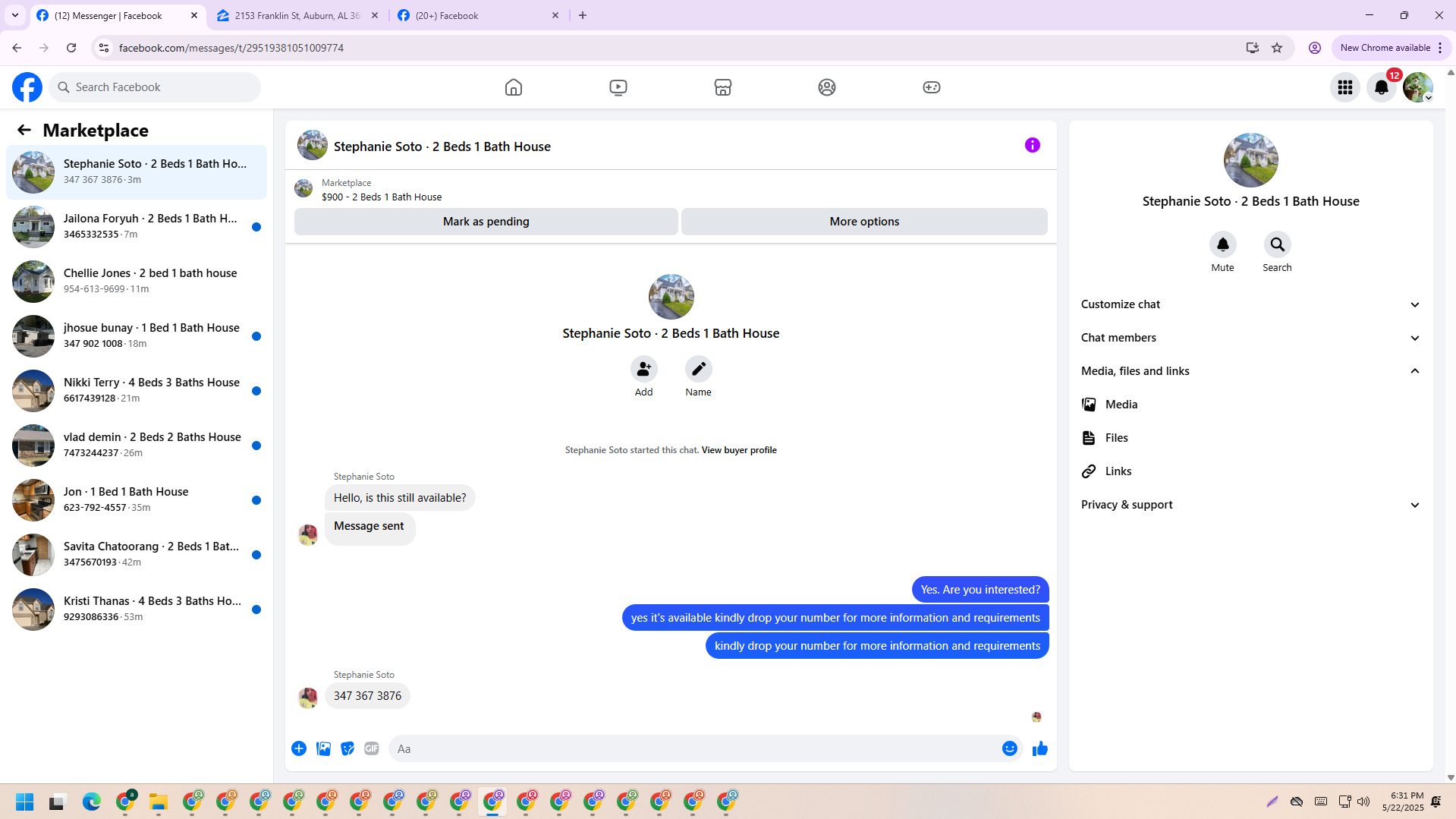Image resolution: width=1456 pixels, height=819 pixels.
Task: Open a new browser tab
Action: (583, 15)
